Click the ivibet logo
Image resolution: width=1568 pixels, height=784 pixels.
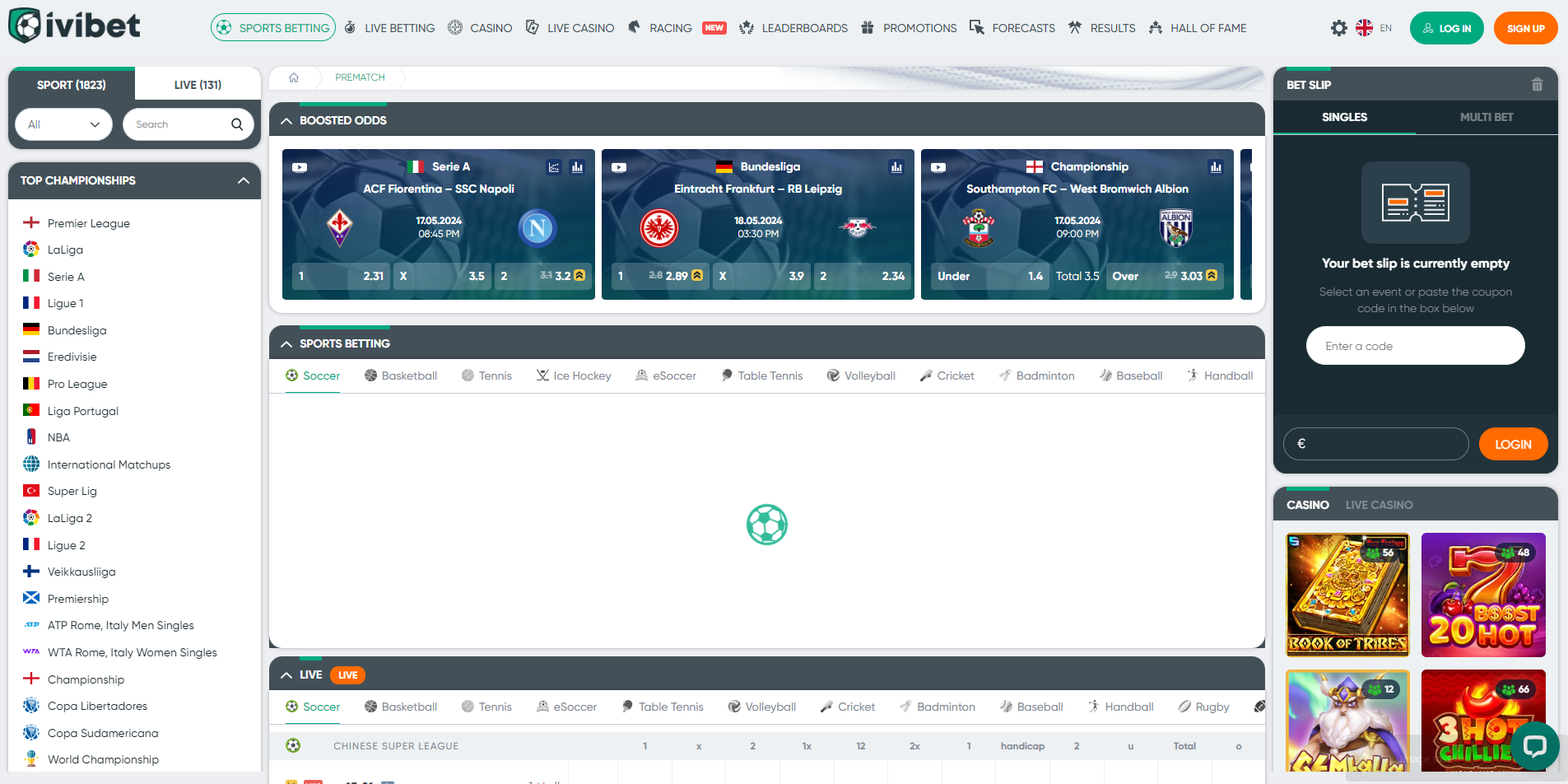(74, 26)
